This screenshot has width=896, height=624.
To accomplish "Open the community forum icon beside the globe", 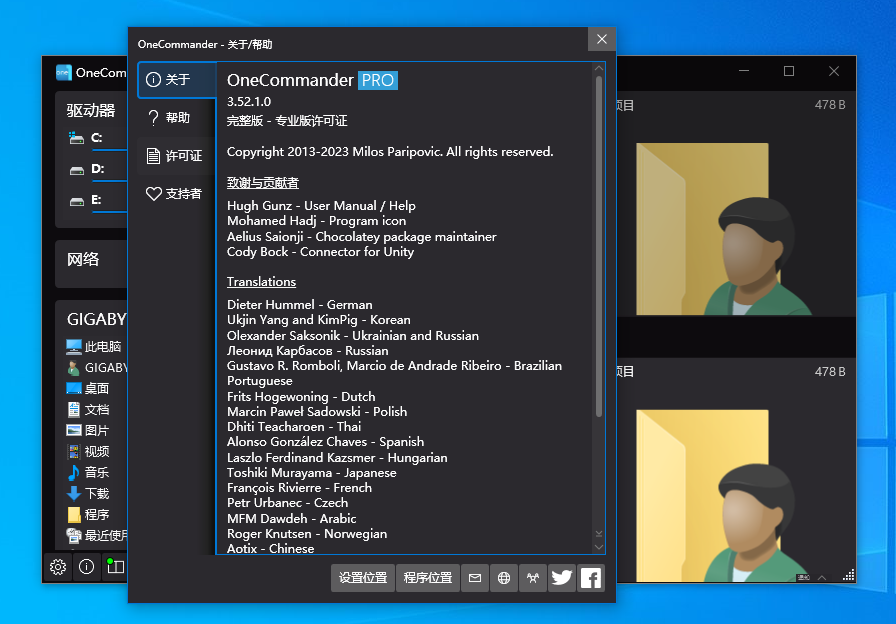I will click(x=533, y=578).
